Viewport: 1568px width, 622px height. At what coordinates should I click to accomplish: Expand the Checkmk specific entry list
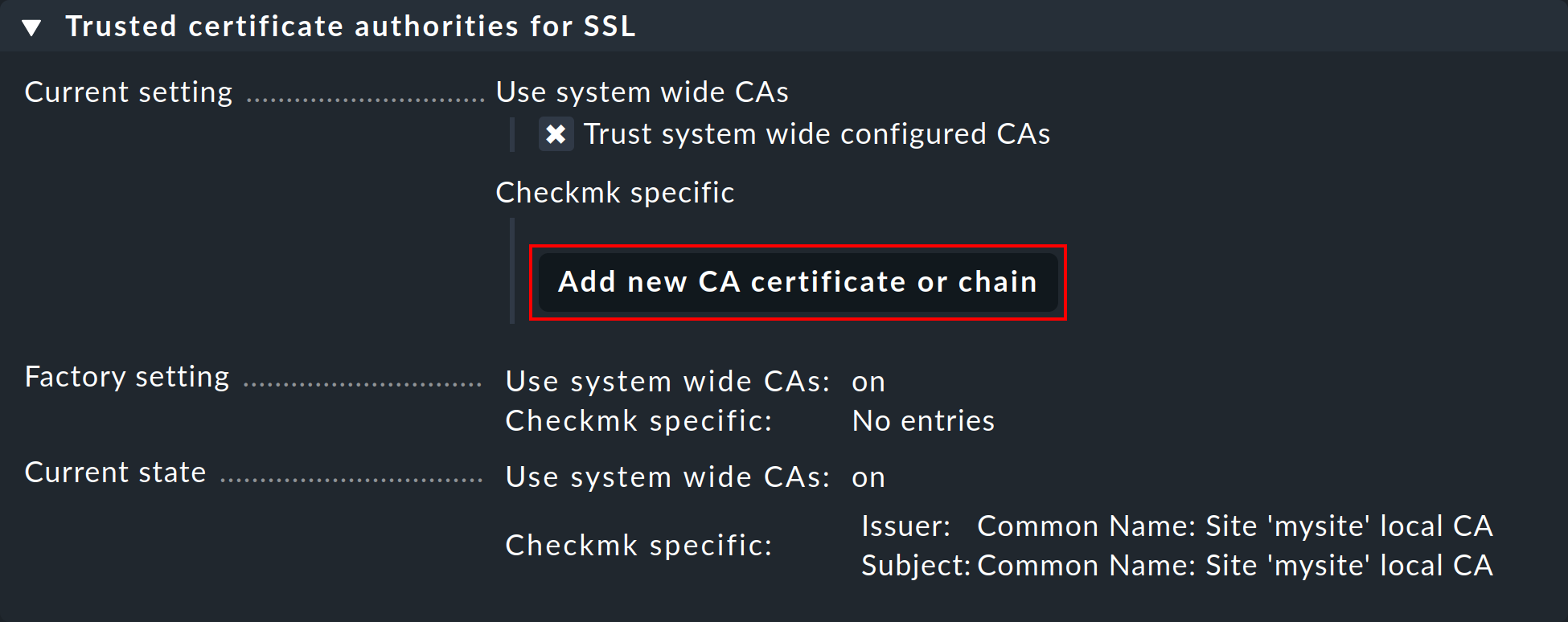point(615,192)
